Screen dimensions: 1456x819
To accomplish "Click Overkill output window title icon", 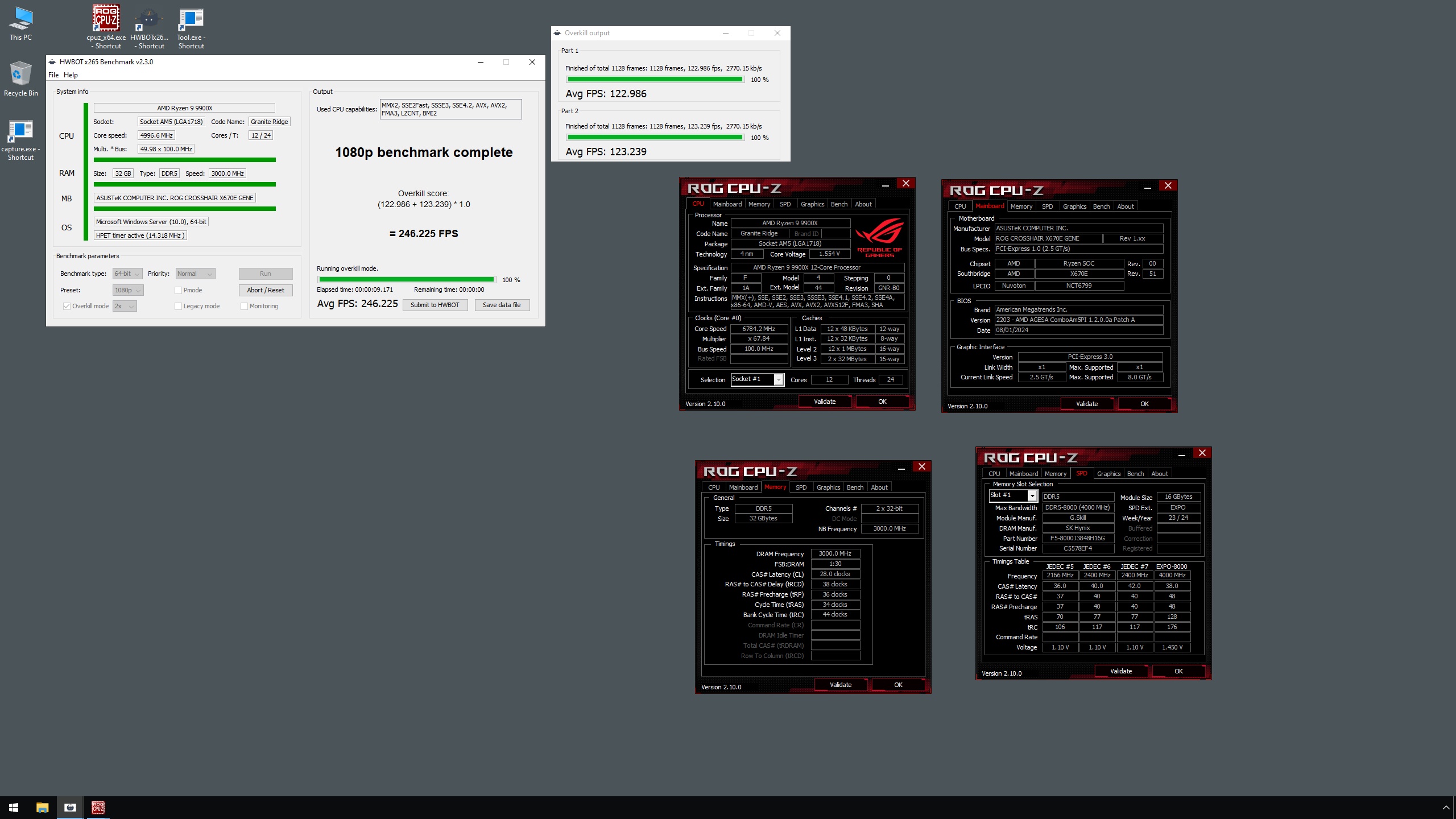I will (x=557, y=33).
